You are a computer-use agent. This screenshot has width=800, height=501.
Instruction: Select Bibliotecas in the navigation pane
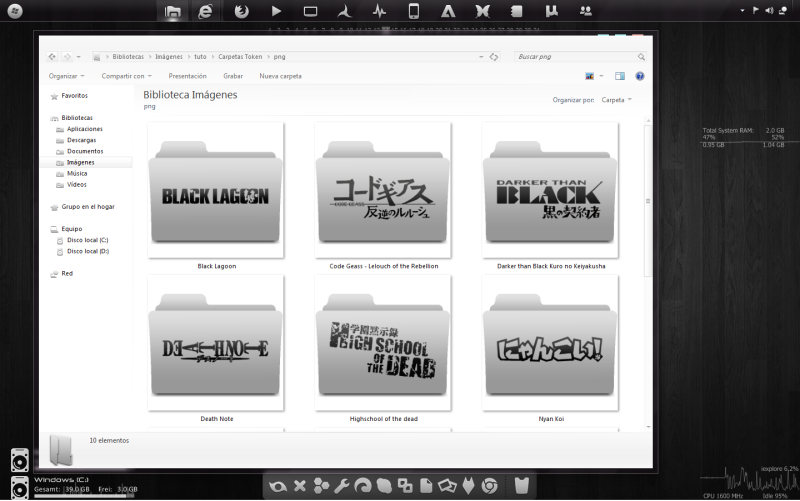tap(77, 118)
